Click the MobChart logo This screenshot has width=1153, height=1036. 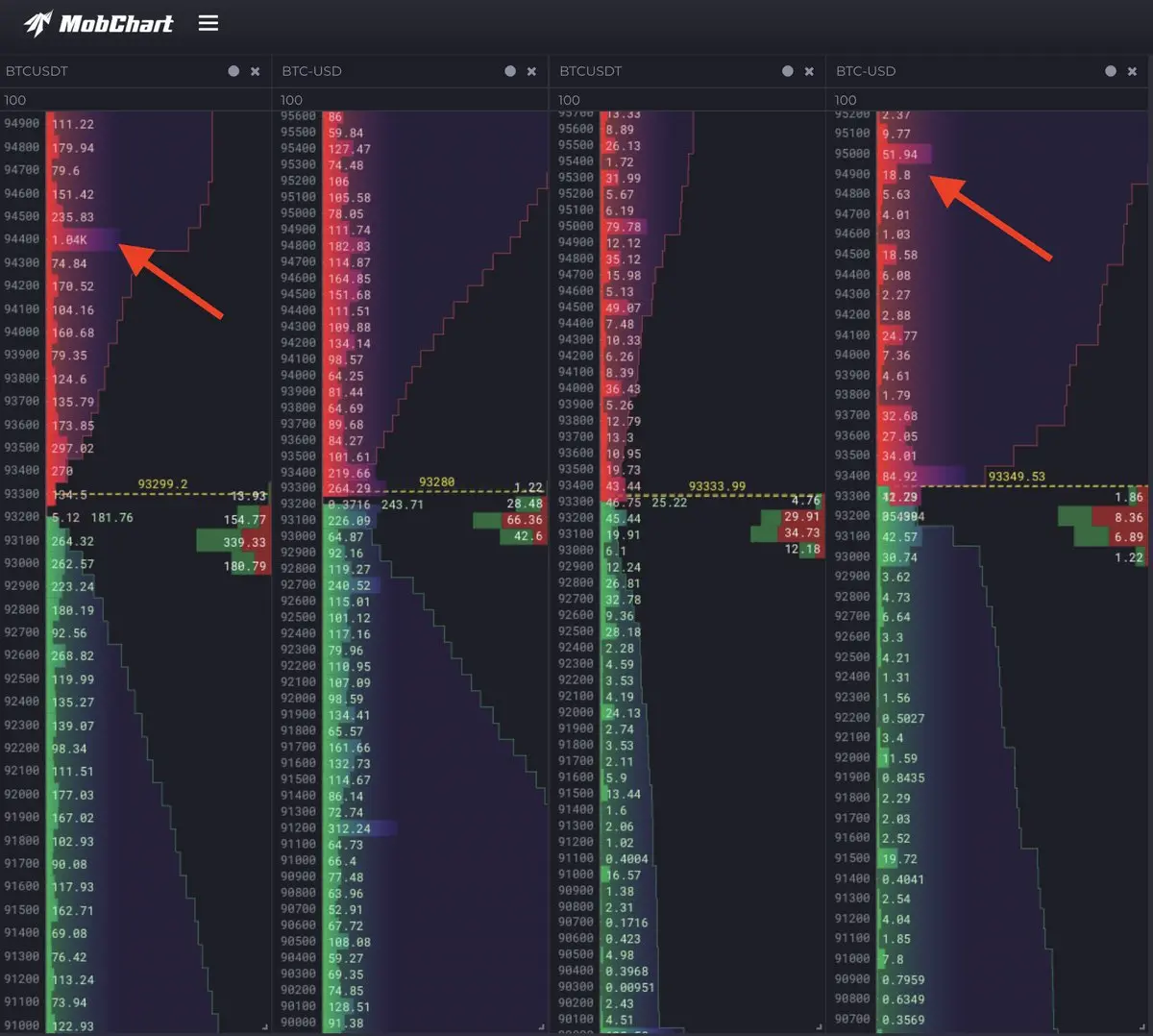99,23
